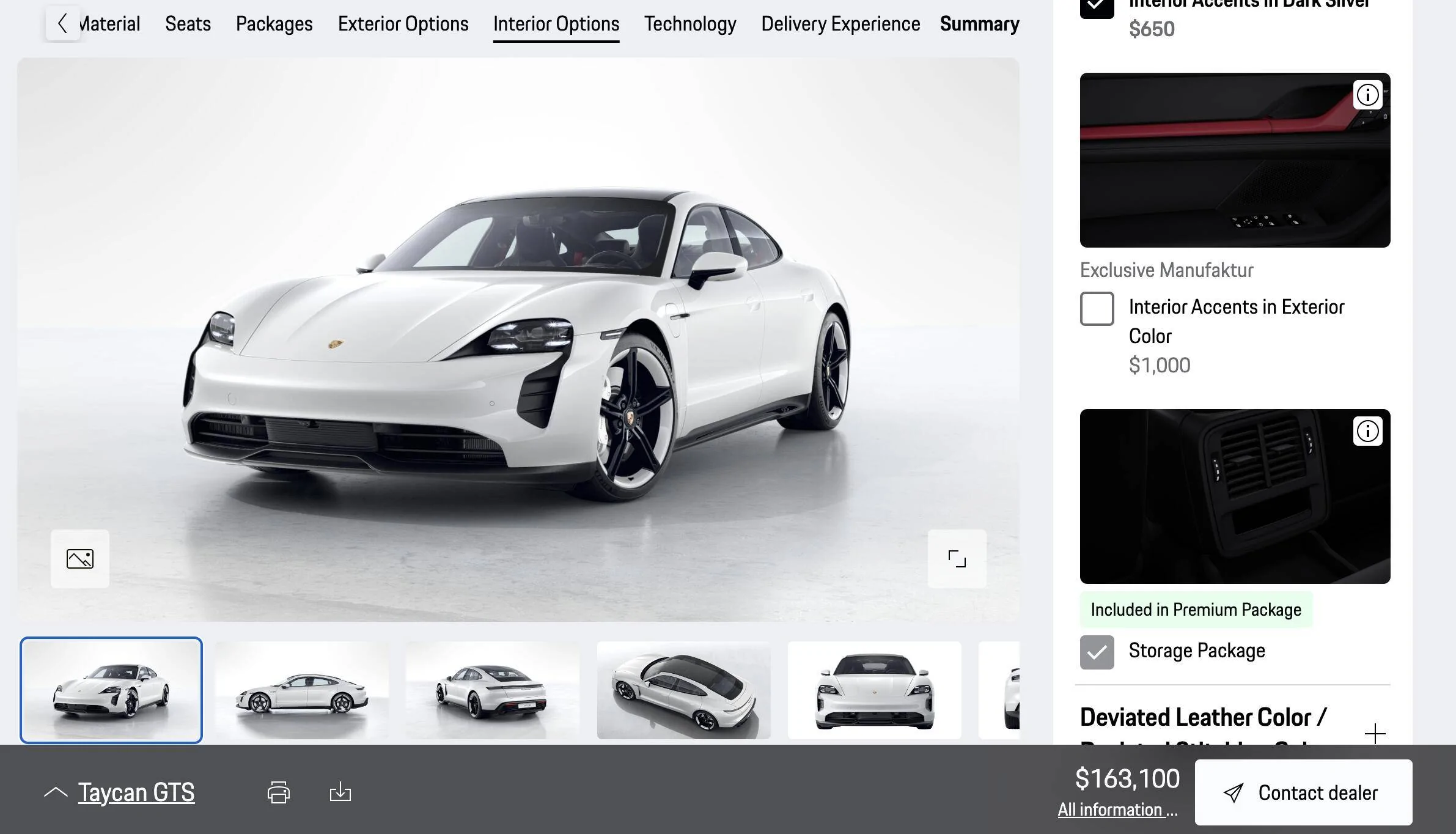The height and width of the screenshot is (834, 1456).
Task: Show info for Interior Accents in Exterior Color image
Action: click(1367, 95)
